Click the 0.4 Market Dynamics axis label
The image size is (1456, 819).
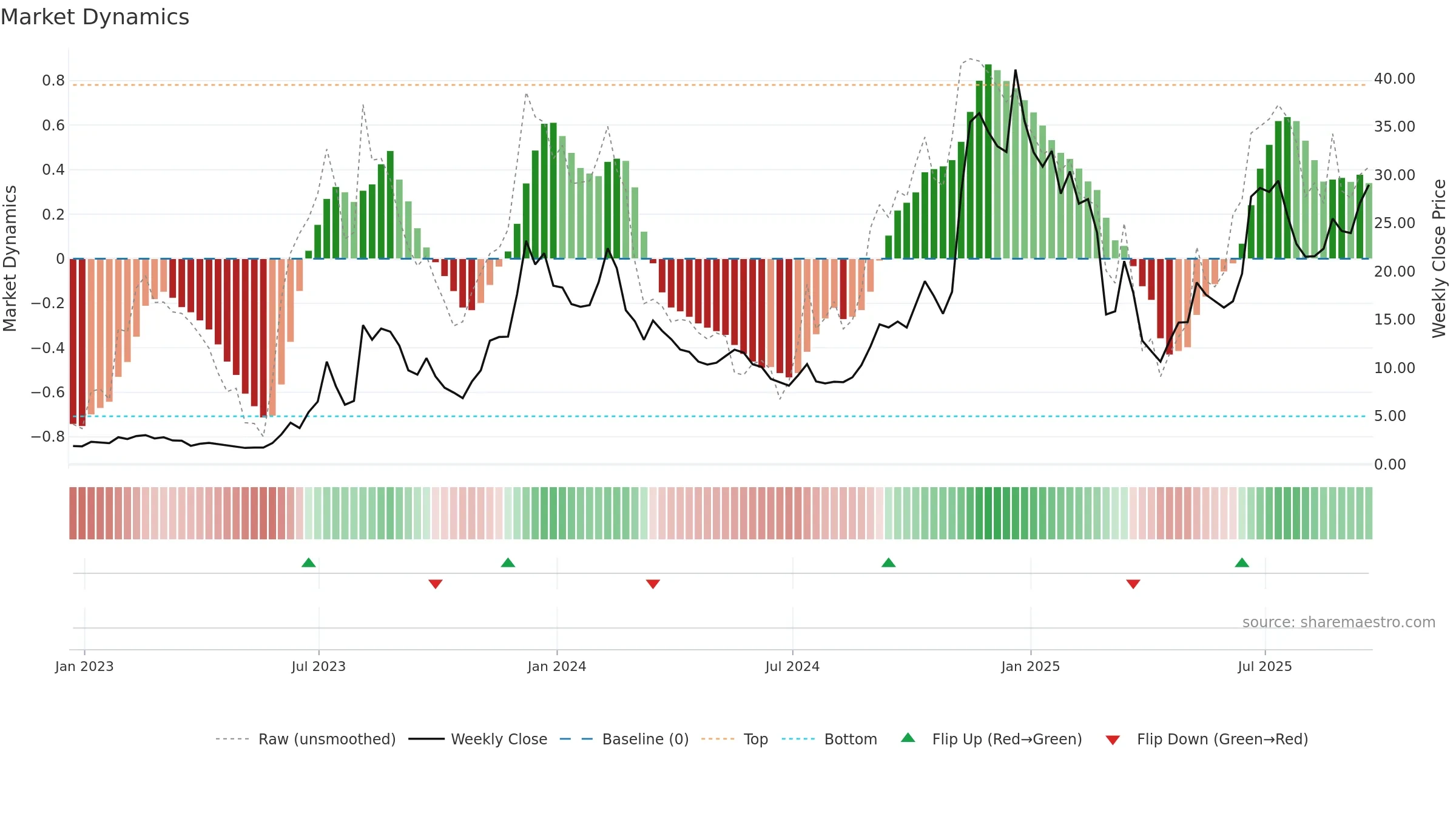tap(53, 170)
